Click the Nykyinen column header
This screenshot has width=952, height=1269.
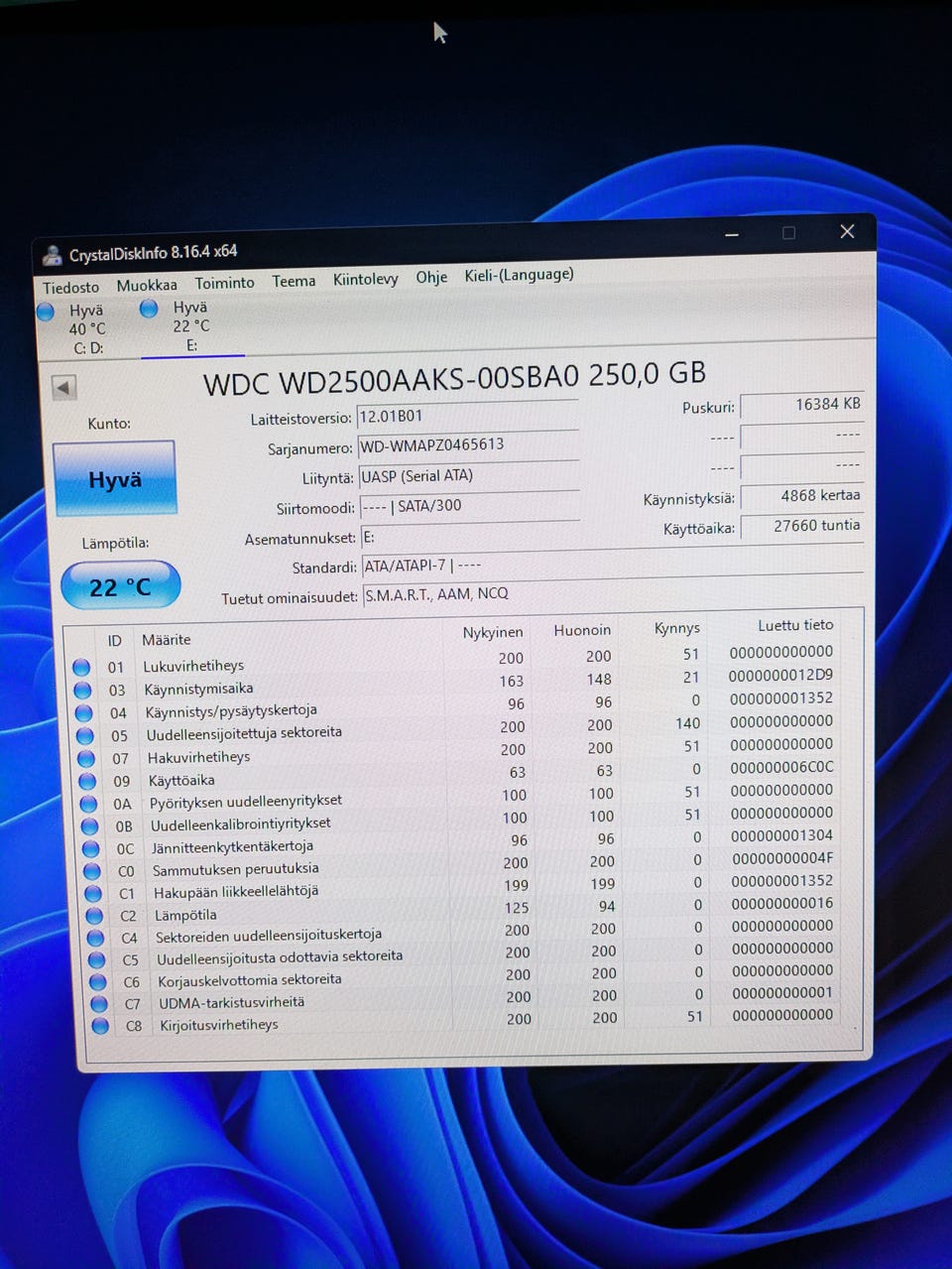coord(492,632)
